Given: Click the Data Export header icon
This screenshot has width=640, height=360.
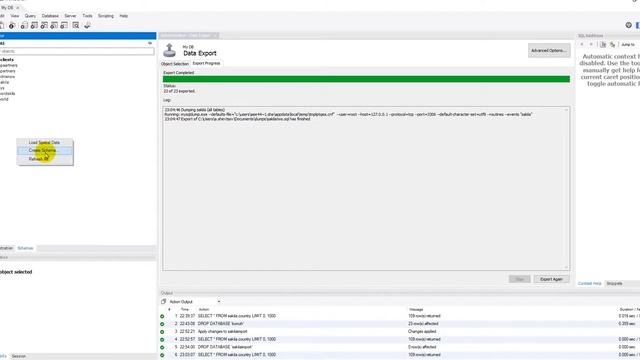Looking at the screenshot, I should 169,50.
